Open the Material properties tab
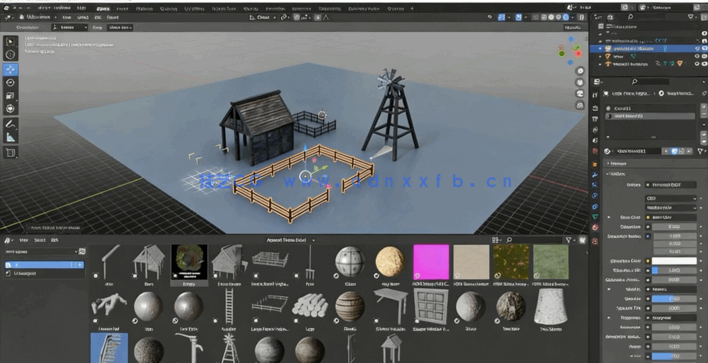This screenshot has width=708, height=363. coord(596,228)
